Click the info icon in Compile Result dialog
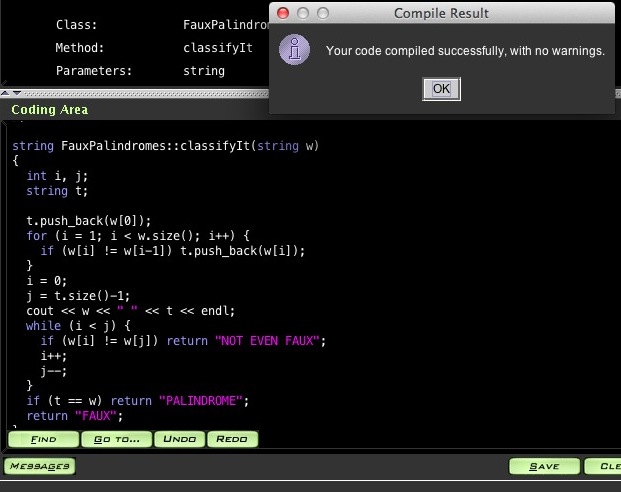Image resolution: width=621 pixels, height=492 pixels. coord(294,48)
